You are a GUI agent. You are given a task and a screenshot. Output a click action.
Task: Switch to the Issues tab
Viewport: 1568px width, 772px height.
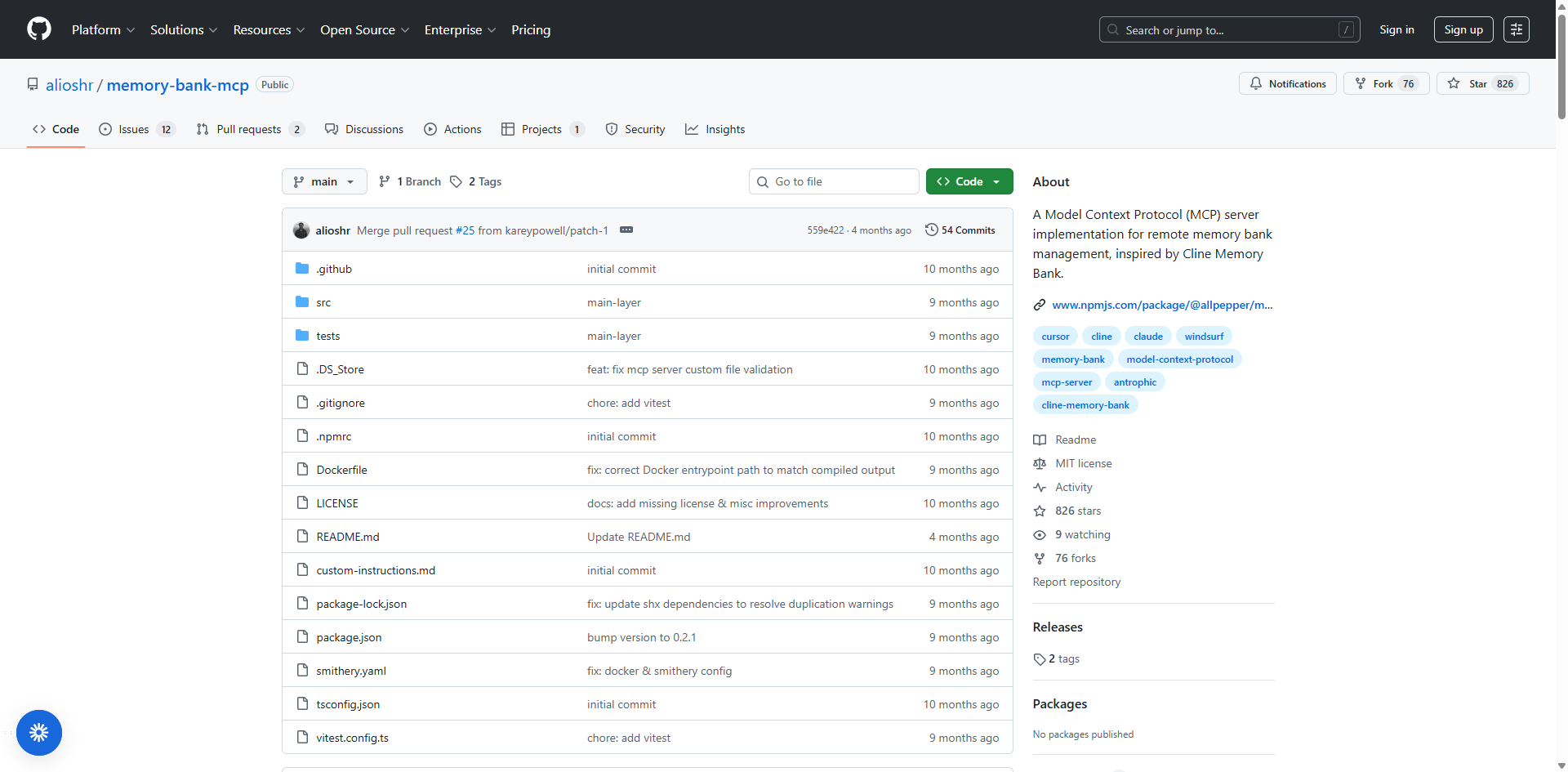[135, 129]
